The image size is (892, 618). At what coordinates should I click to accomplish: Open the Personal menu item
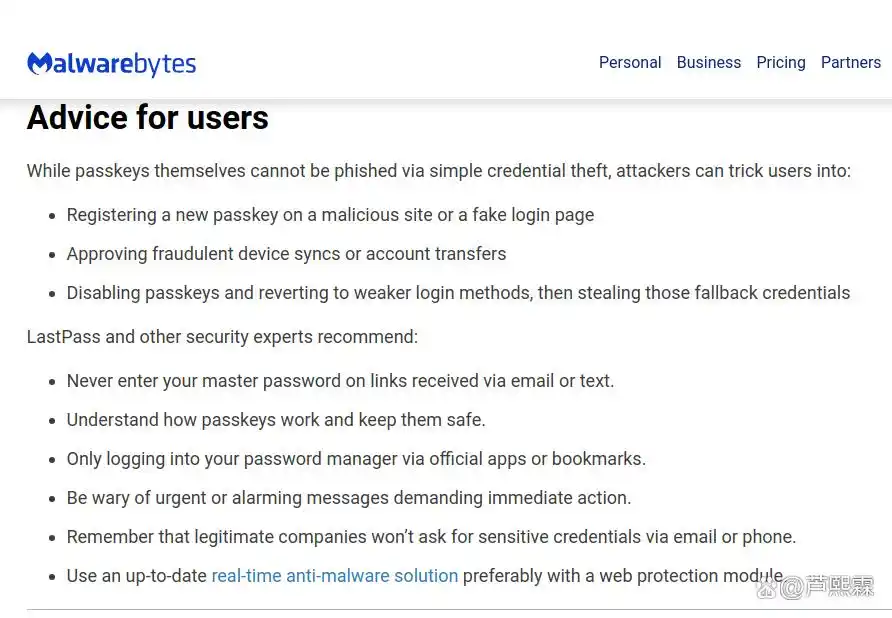point(630,62)
